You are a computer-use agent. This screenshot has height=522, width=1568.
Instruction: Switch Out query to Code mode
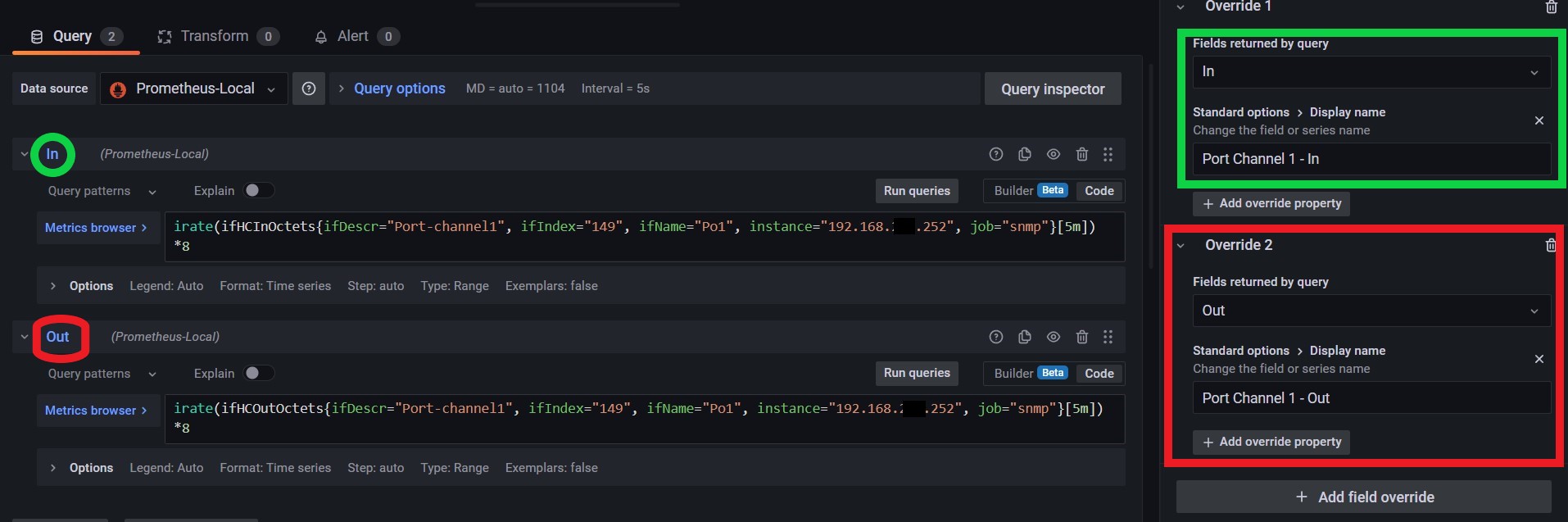[x=1099, y=374]
